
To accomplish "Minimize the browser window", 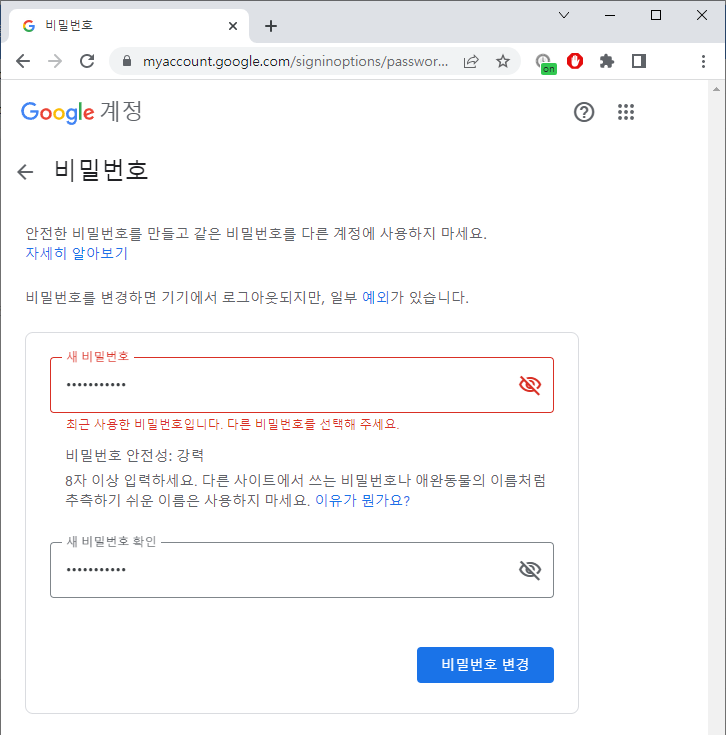I will click(x=610, y=15).
